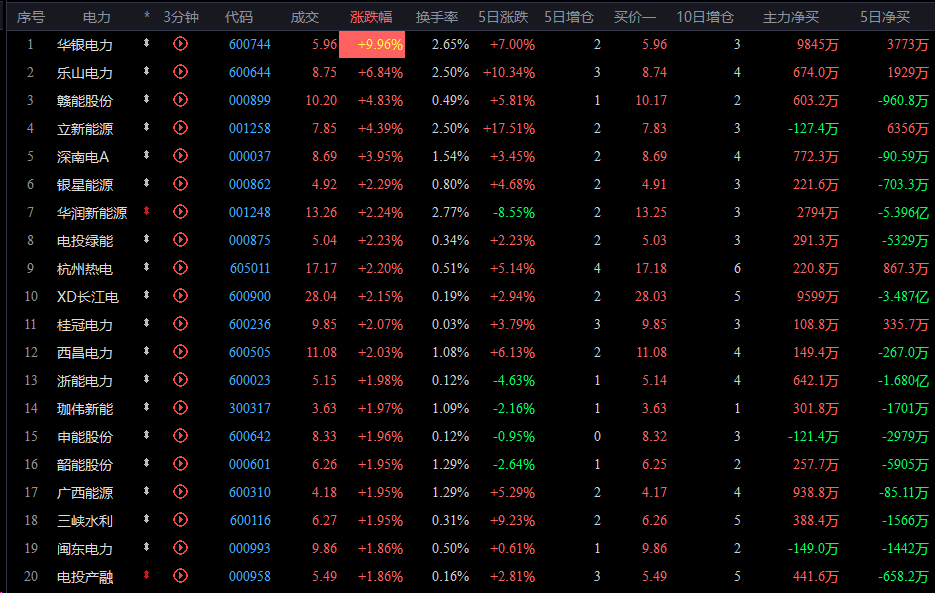
Task: Click the 3分钟 play icon for 乐山电力
Action: [x=180, y=72]
